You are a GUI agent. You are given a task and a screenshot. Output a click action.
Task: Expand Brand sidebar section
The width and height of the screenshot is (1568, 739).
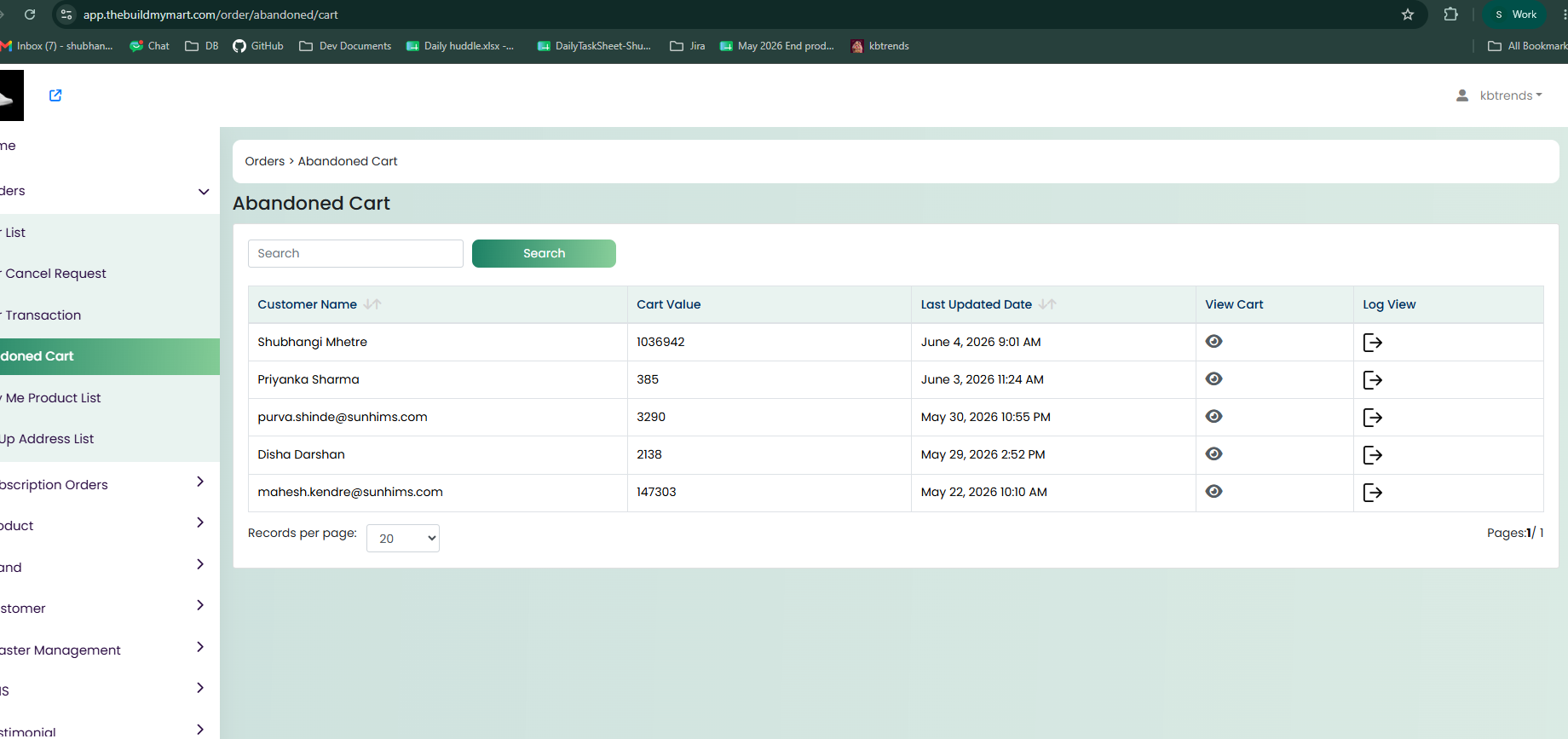200,564
